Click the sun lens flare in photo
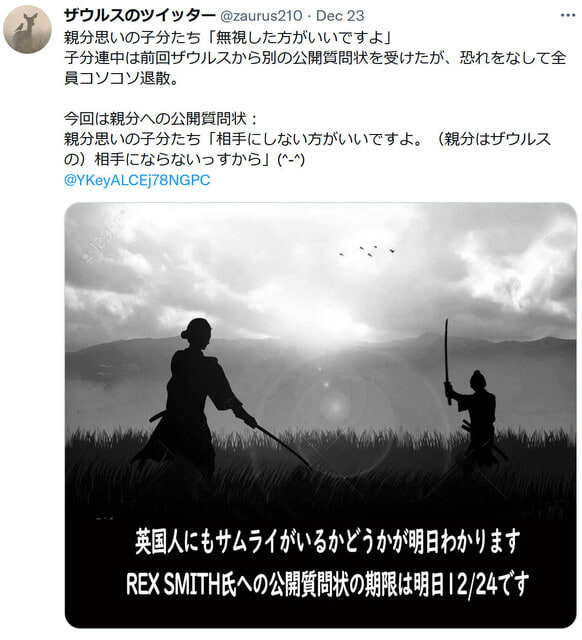 coord(335,406)
